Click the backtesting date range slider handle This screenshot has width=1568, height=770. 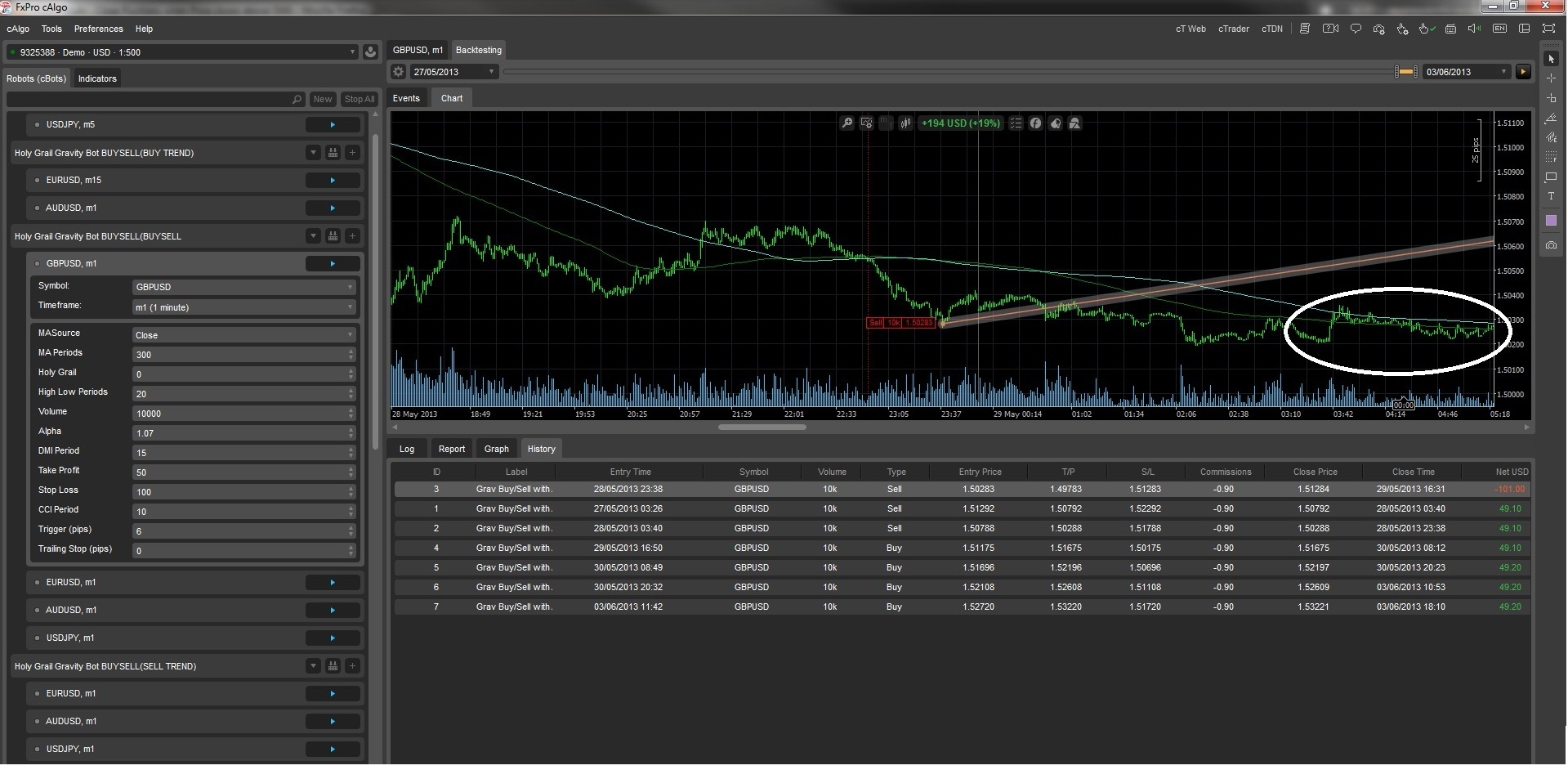click(x=1406, y=72)
